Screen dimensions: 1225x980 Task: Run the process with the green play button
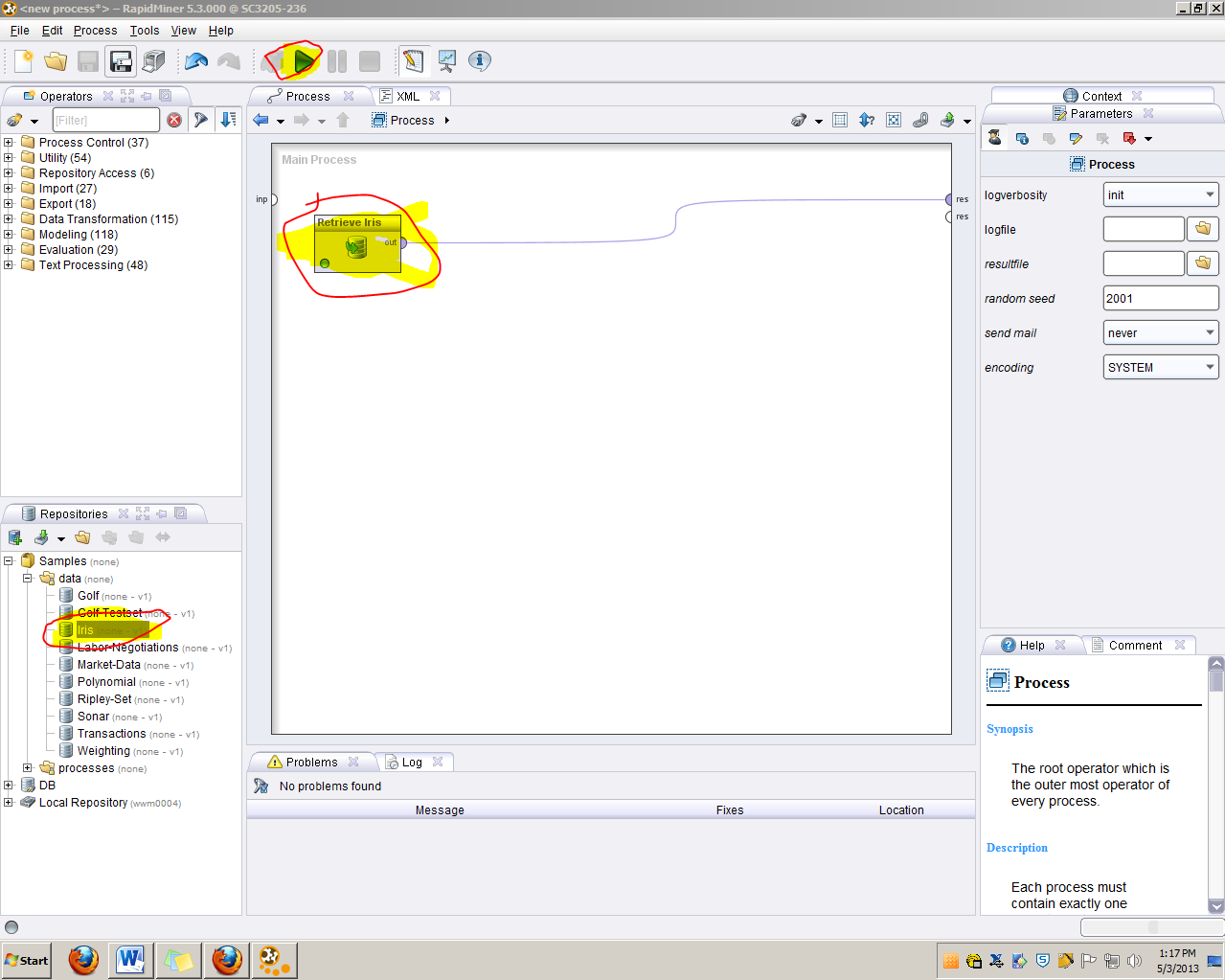tap(304, 61)
